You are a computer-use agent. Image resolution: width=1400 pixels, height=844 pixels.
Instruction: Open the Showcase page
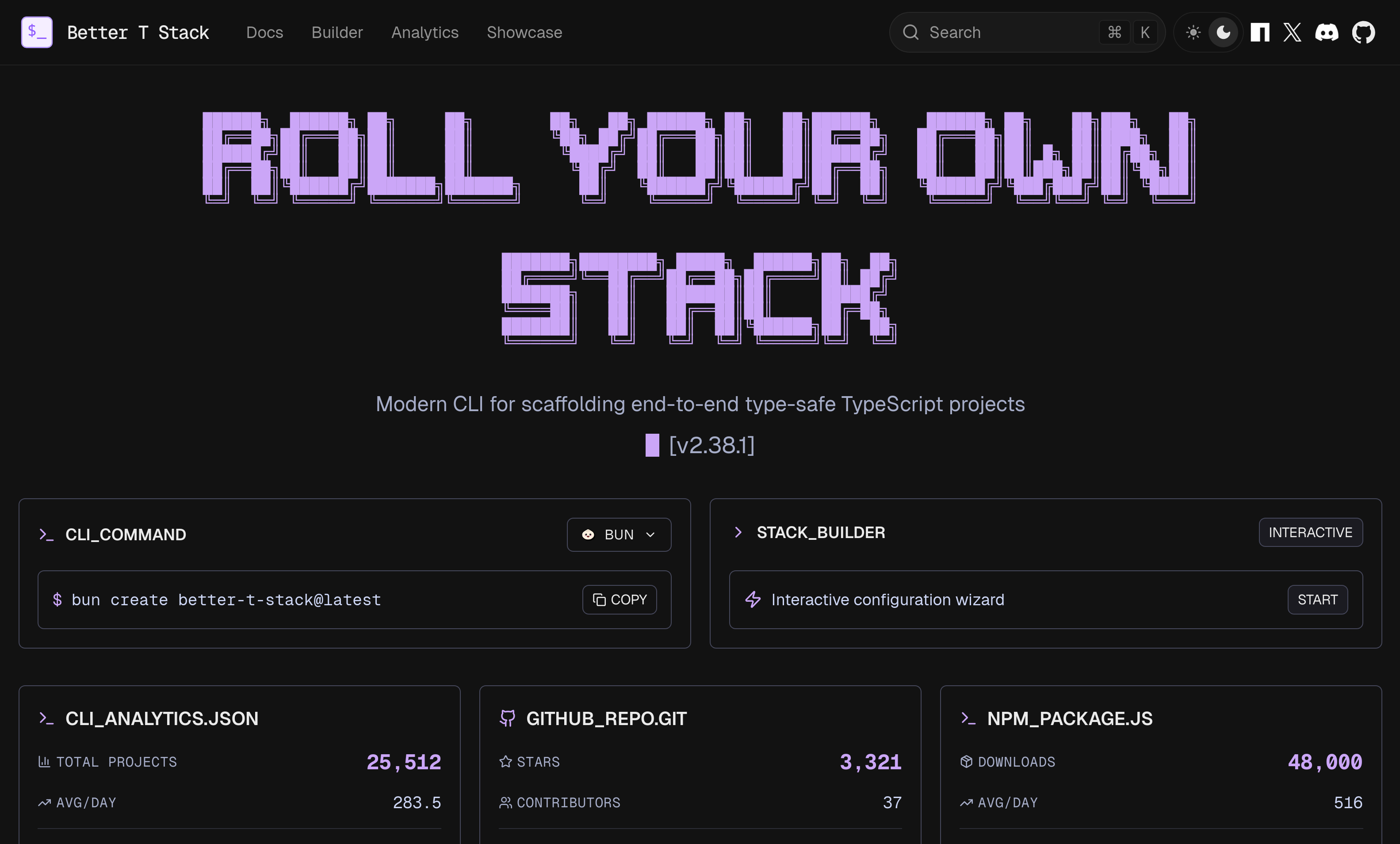tap(524, 32)
